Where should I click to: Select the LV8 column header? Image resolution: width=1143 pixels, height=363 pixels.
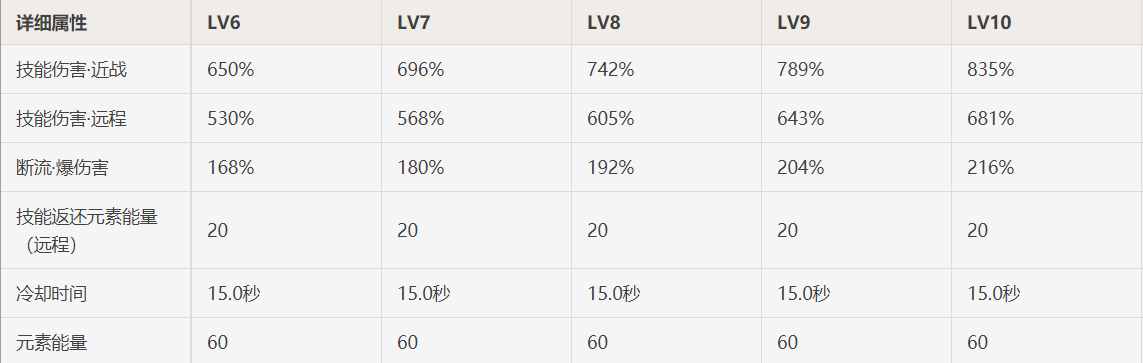point(604,23)
